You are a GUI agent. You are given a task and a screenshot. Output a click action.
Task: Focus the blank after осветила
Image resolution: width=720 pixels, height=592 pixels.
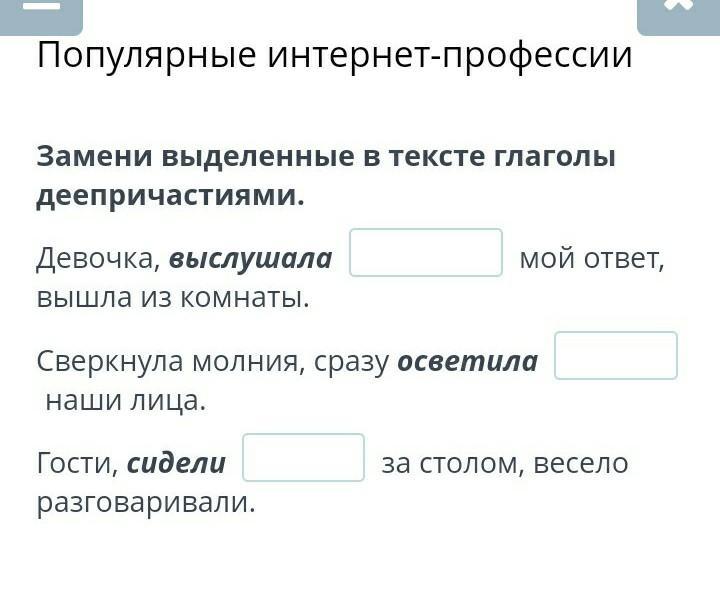click(616, 355)
